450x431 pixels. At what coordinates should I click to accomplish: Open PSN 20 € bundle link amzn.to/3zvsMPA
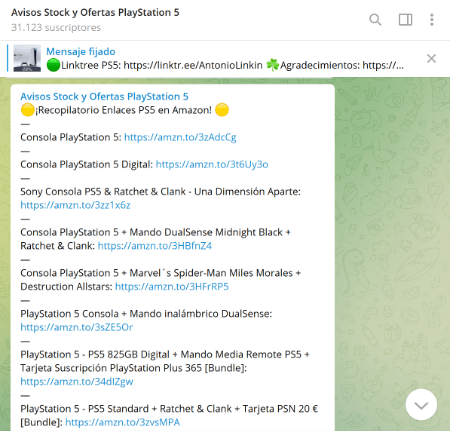[123, 422]
